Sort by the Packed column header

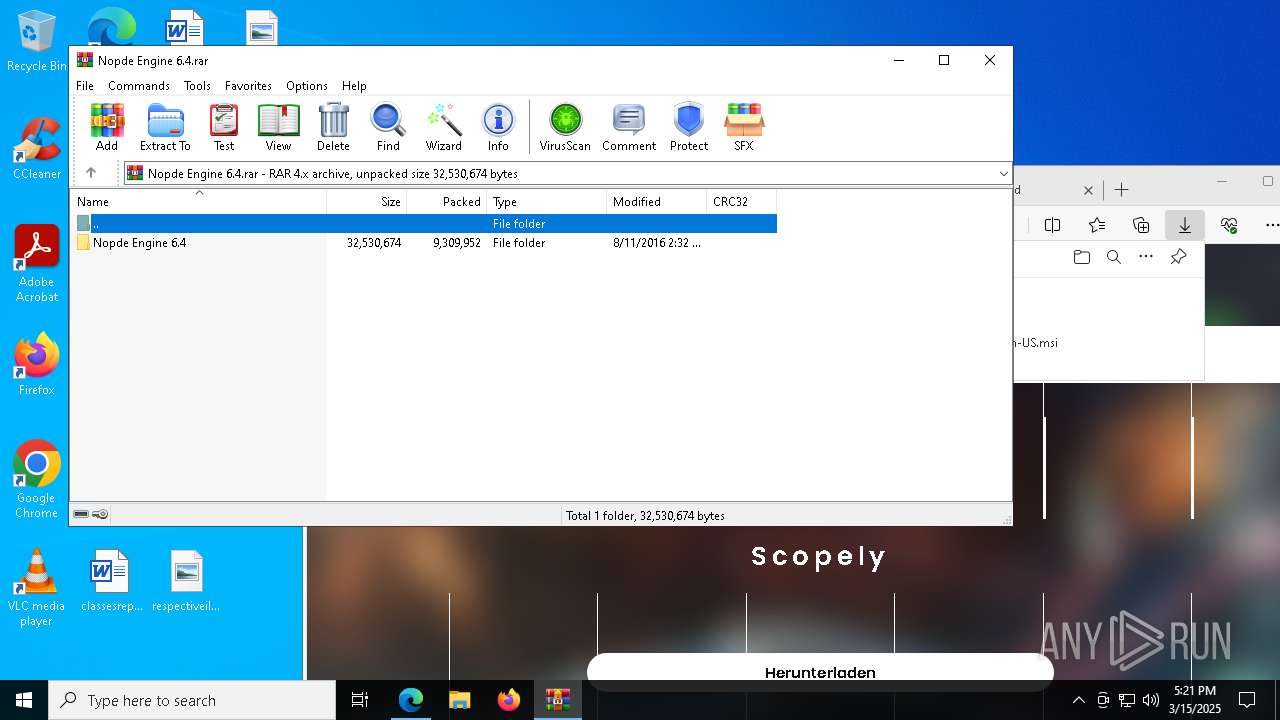(x=447, y=201)
